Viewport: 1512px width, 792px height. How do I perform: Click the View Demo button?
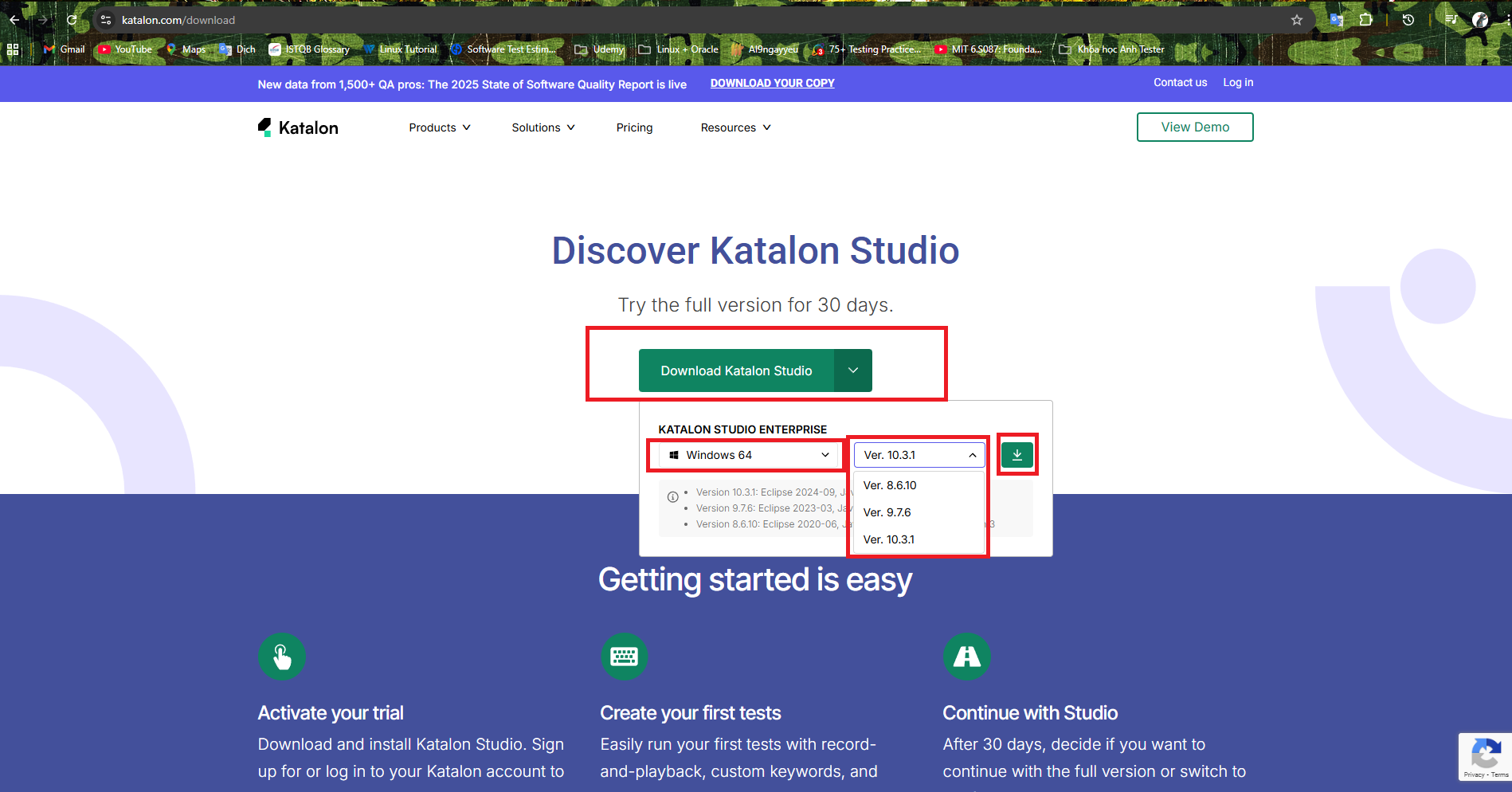point(1194,127)
